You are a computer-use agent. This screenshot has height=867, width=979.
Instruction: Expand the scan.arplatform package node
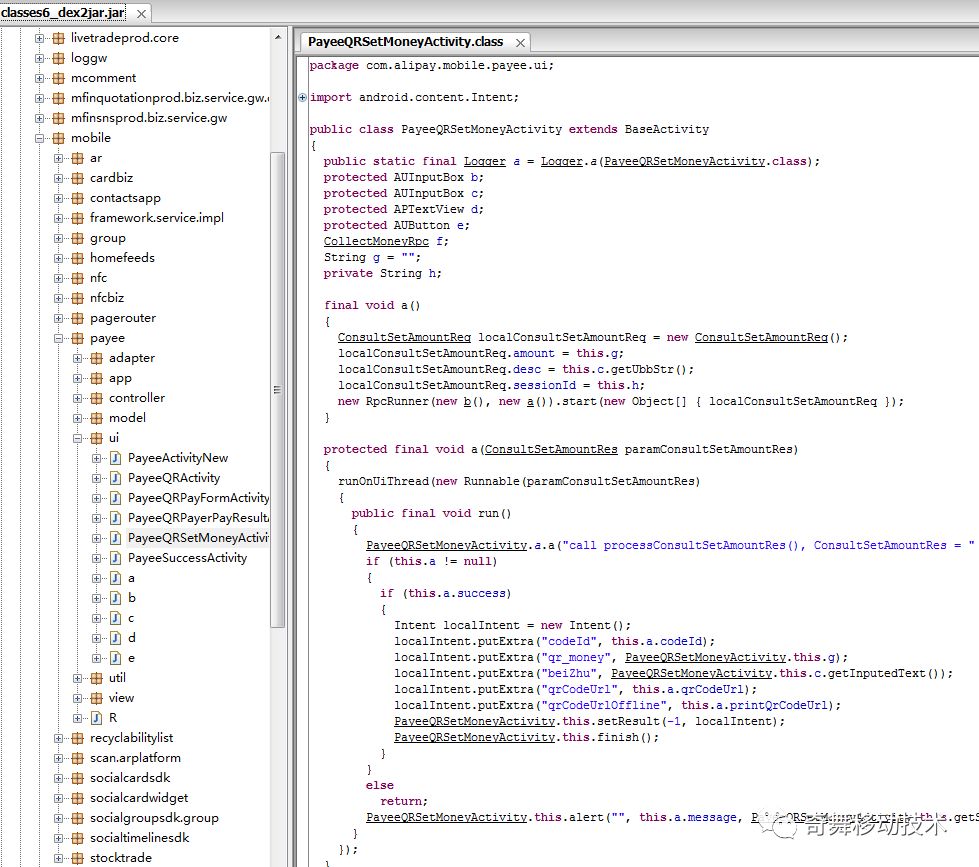(x=59, y=758)
